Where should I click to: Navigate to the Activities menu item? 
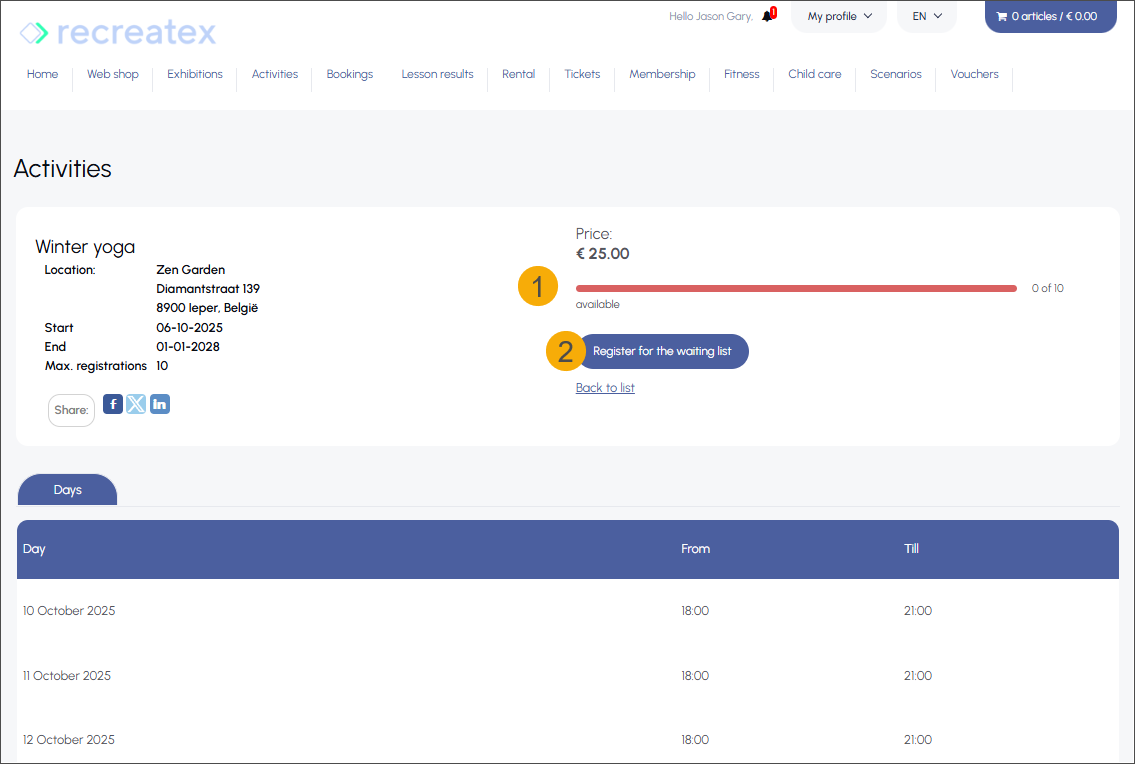275,74
